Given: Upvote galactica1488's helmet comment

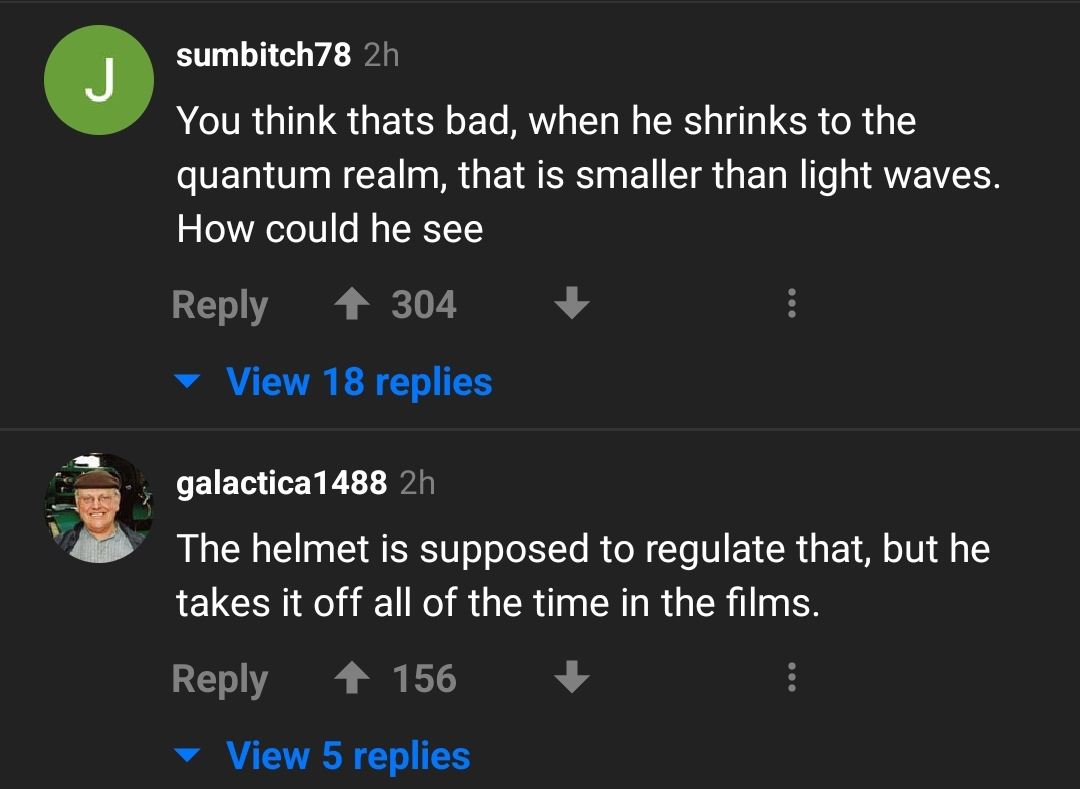Looking at the screenshot, I should [x=351, y=679].
